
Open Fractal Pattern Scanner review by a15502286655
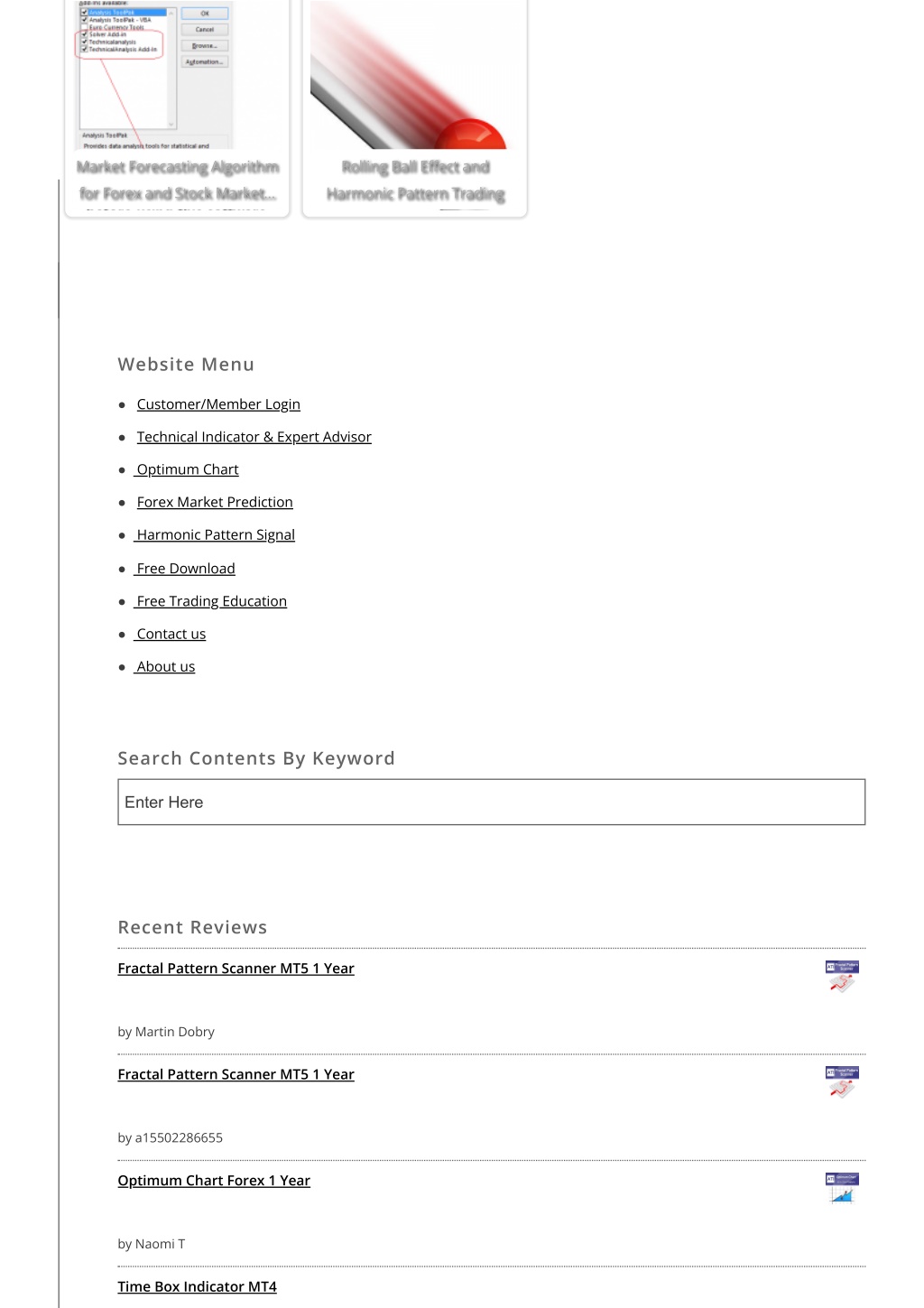(236, 1074)
